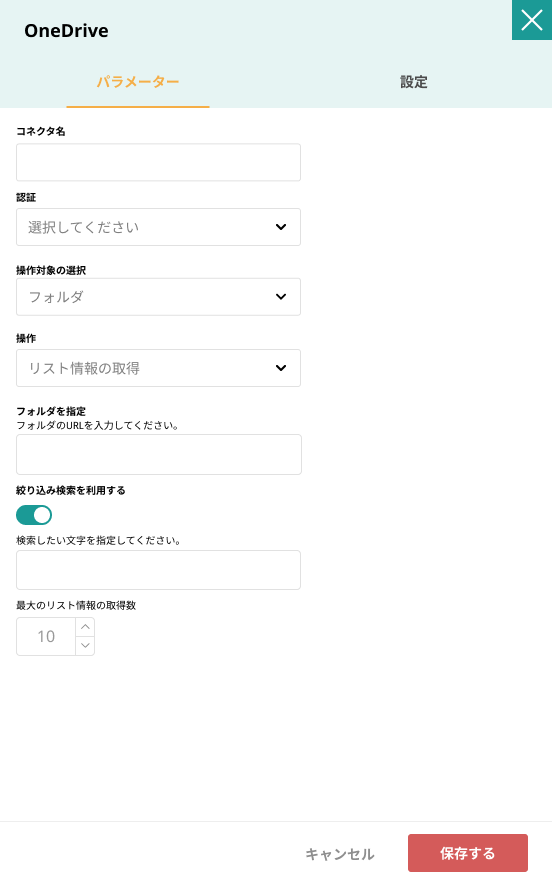Close the OneDrive panel with the X icon

(532, 20)
